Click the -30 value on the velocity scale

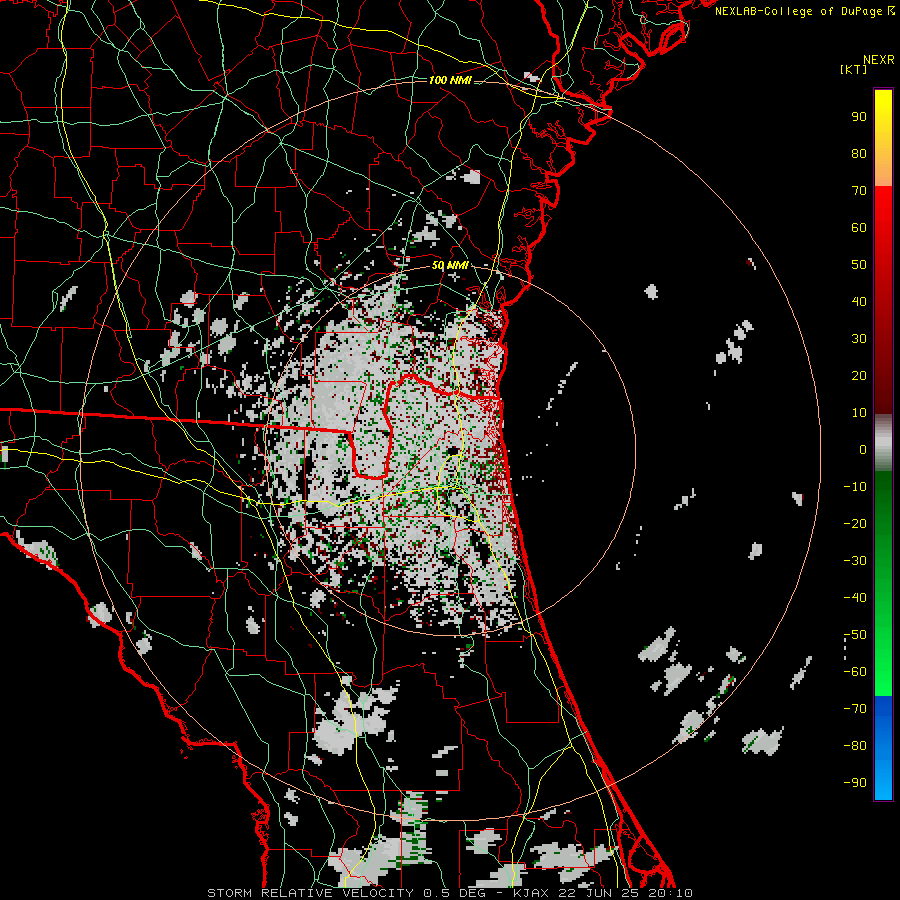coord(855,561)
